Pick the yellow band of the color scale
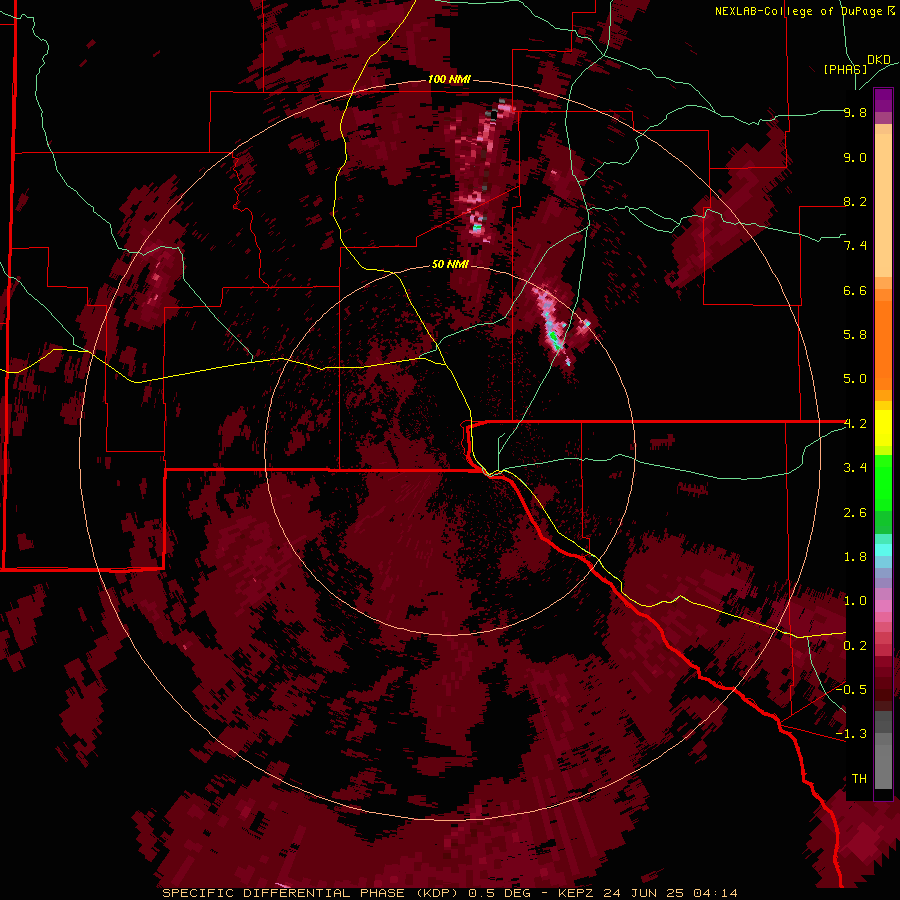This screenshot has width=900, height=900. [x=883, y=428]
